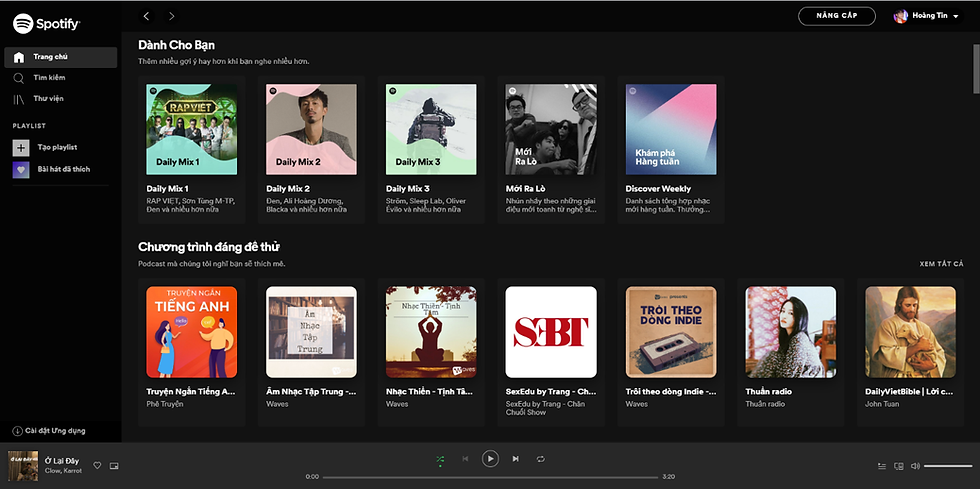Click the NÂNG CẤP upgrade button

[836, 16]
